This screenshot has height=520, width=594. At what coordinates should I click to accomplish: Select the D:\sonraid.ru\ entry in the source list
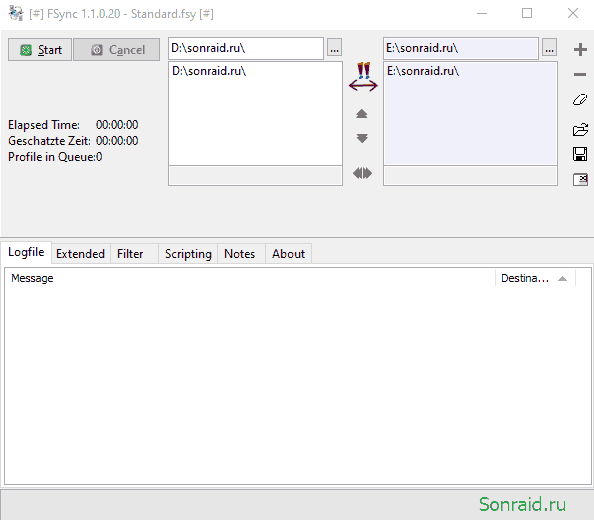(x=209, y=71)
